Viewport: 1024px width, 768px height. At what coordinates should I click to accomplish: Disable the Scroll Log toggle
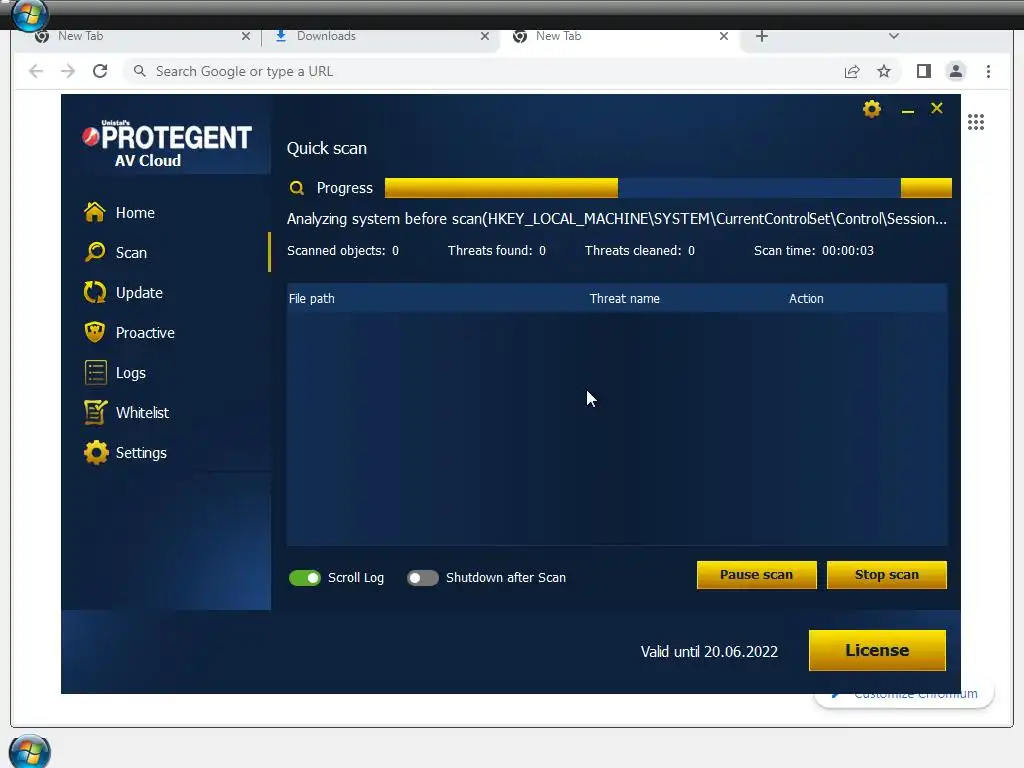[x=304, y=578]
